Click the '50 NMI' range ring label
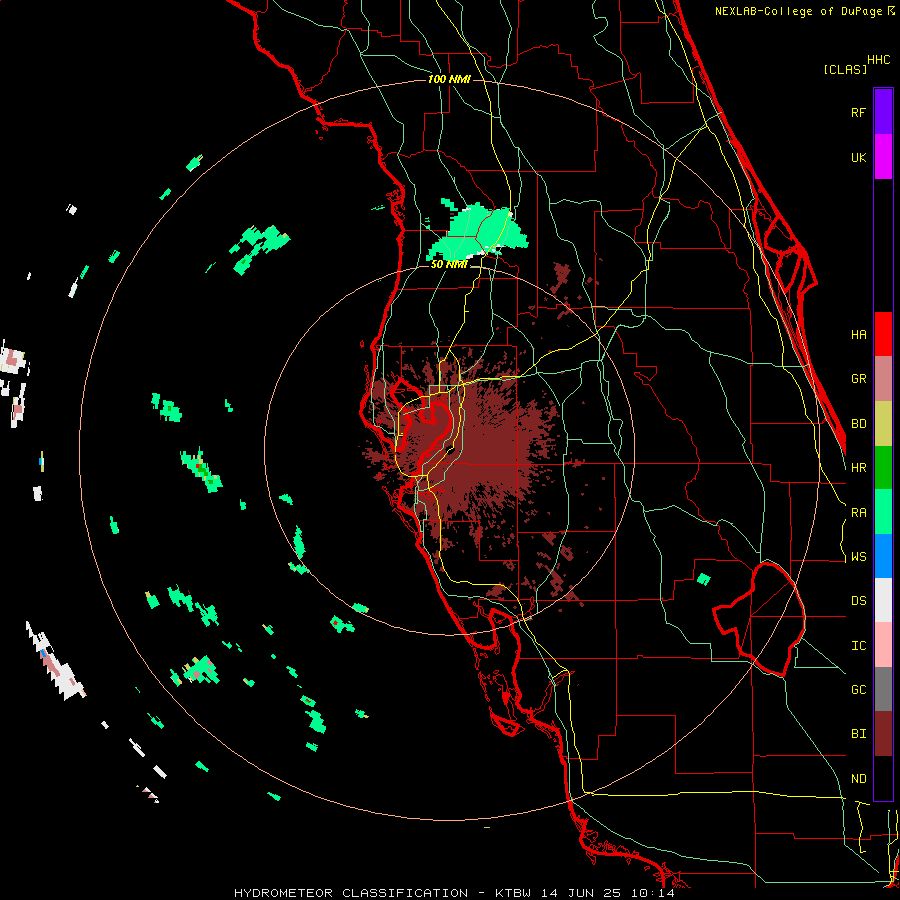 click(449, 264)
